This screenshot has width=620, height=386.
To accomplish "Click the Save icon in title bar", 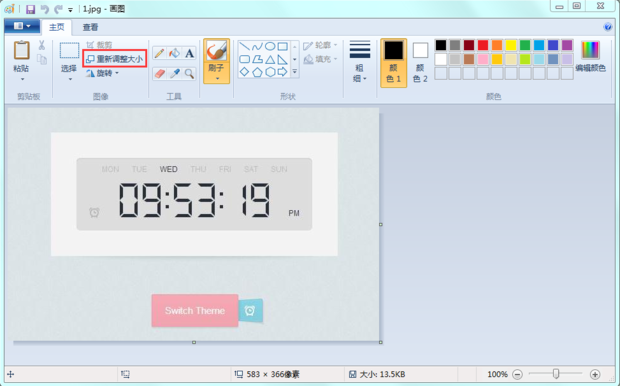I will click(30, 9).
